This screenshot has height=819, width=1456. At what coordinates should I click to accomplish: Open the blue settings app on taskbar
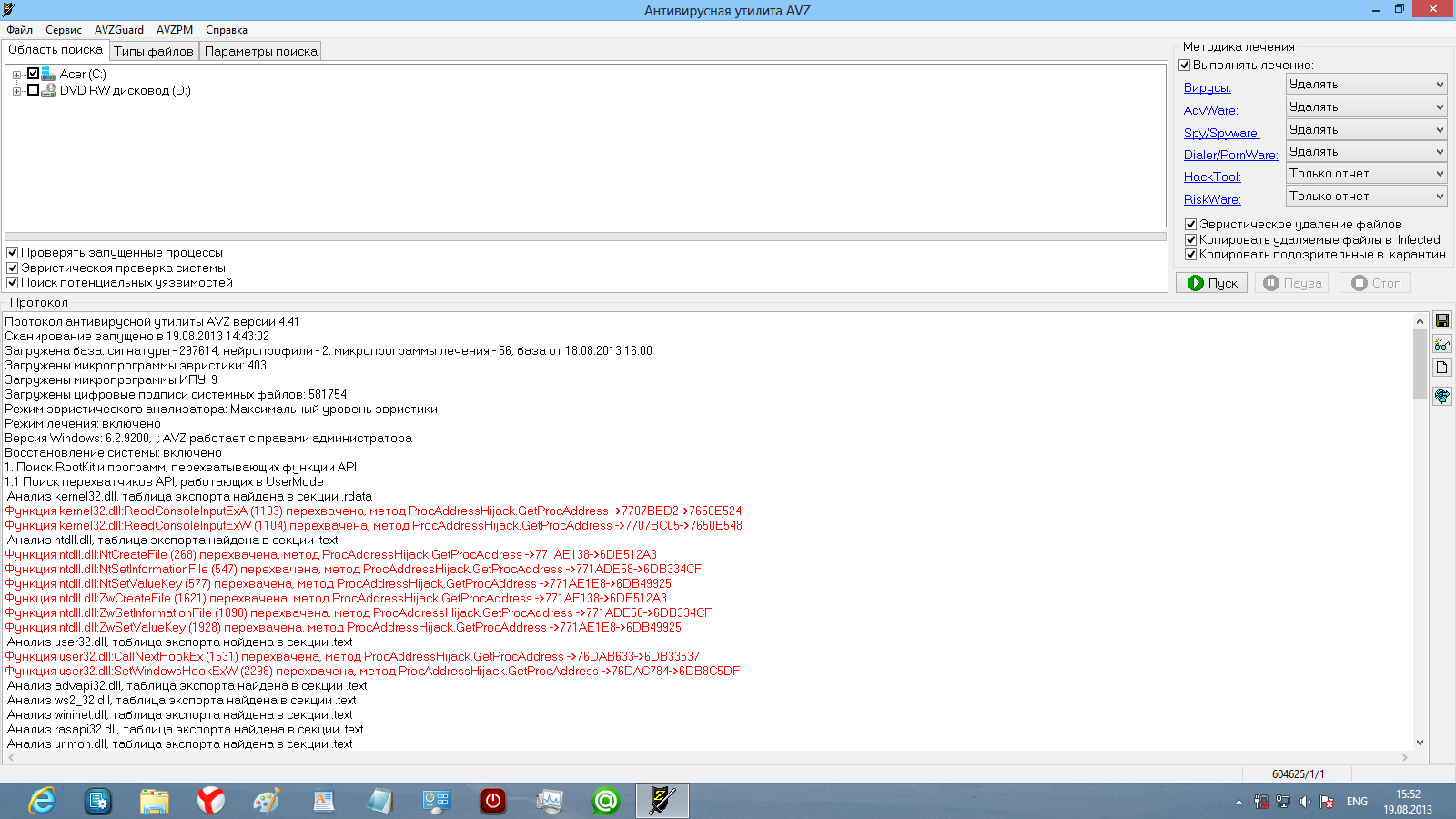[x=98, y=801]
